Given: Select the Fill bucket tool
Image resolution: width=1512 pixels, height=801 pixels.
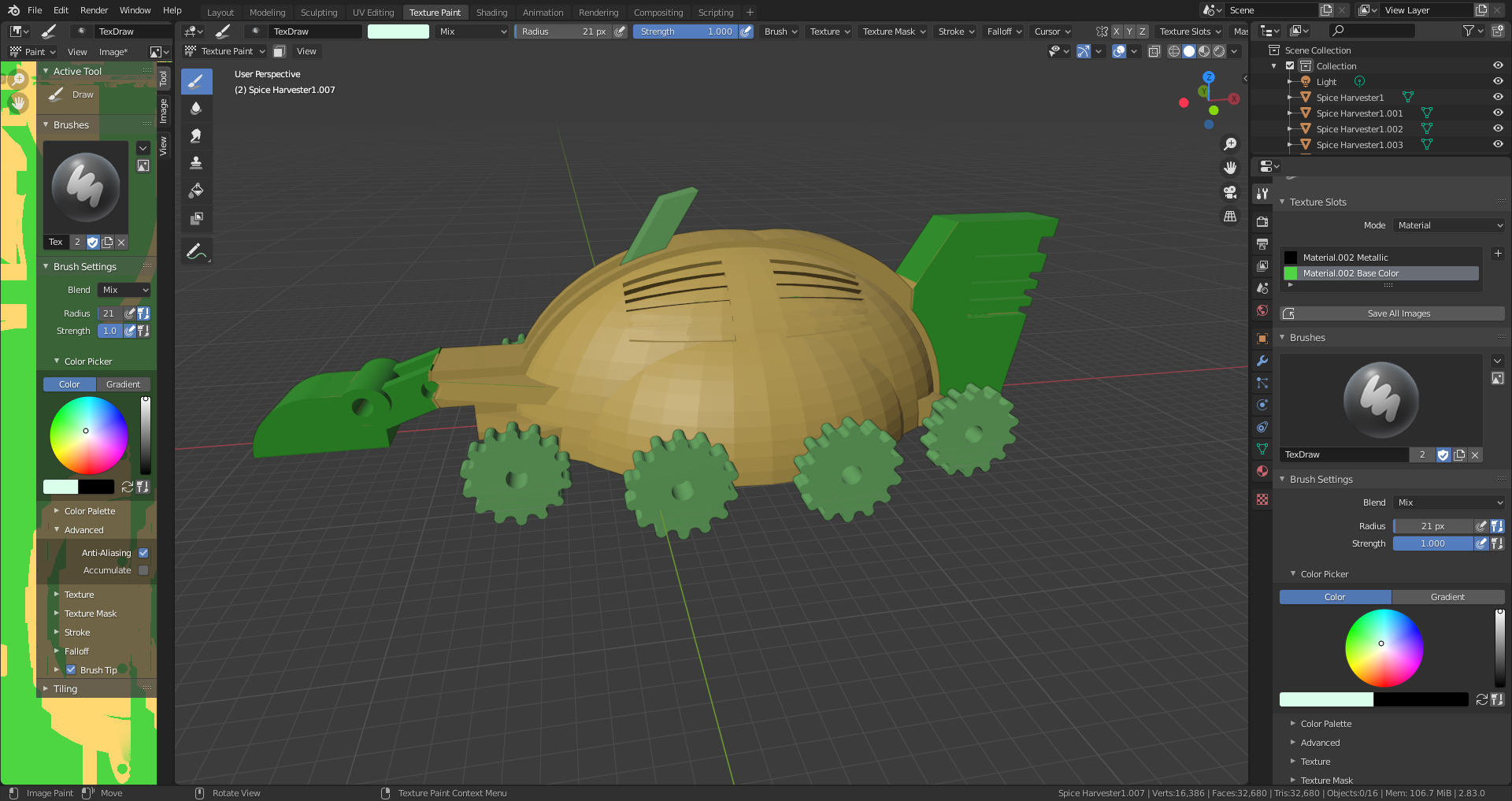Looking at the screenshot, I should 196,190.
